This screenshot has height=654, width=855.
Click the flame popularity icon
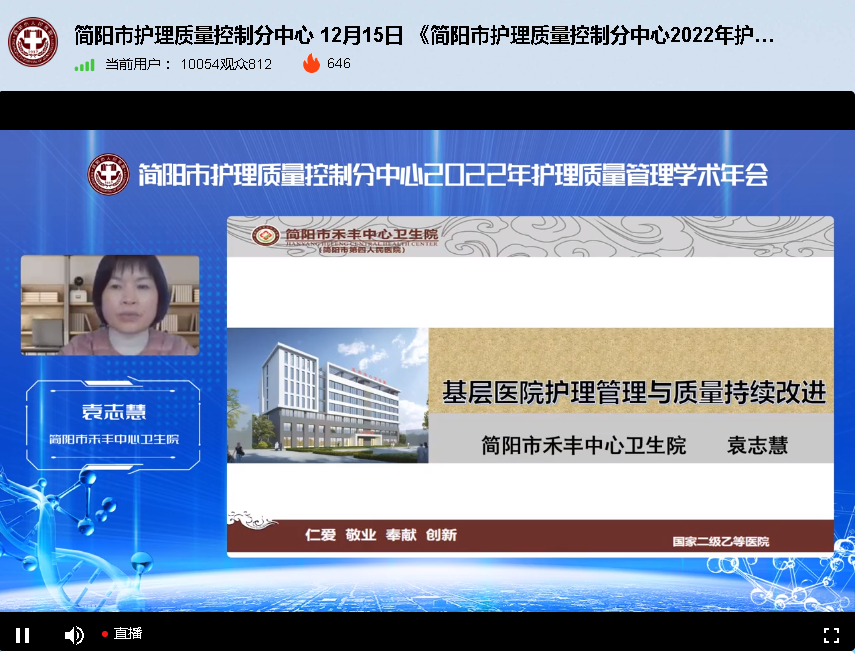311,63
